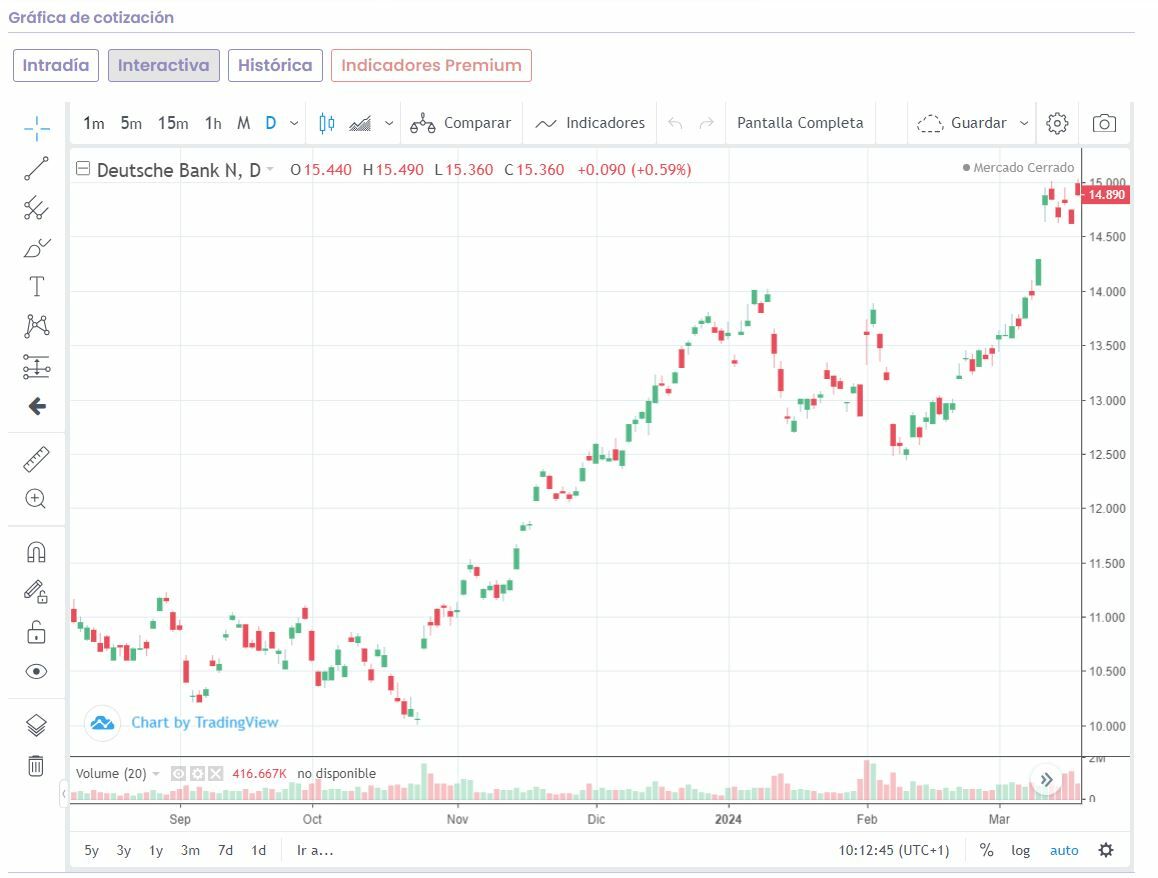Click the 10:12:45 (UTC+1) timezone
The image size is (1158, 878).
point(894,851)
